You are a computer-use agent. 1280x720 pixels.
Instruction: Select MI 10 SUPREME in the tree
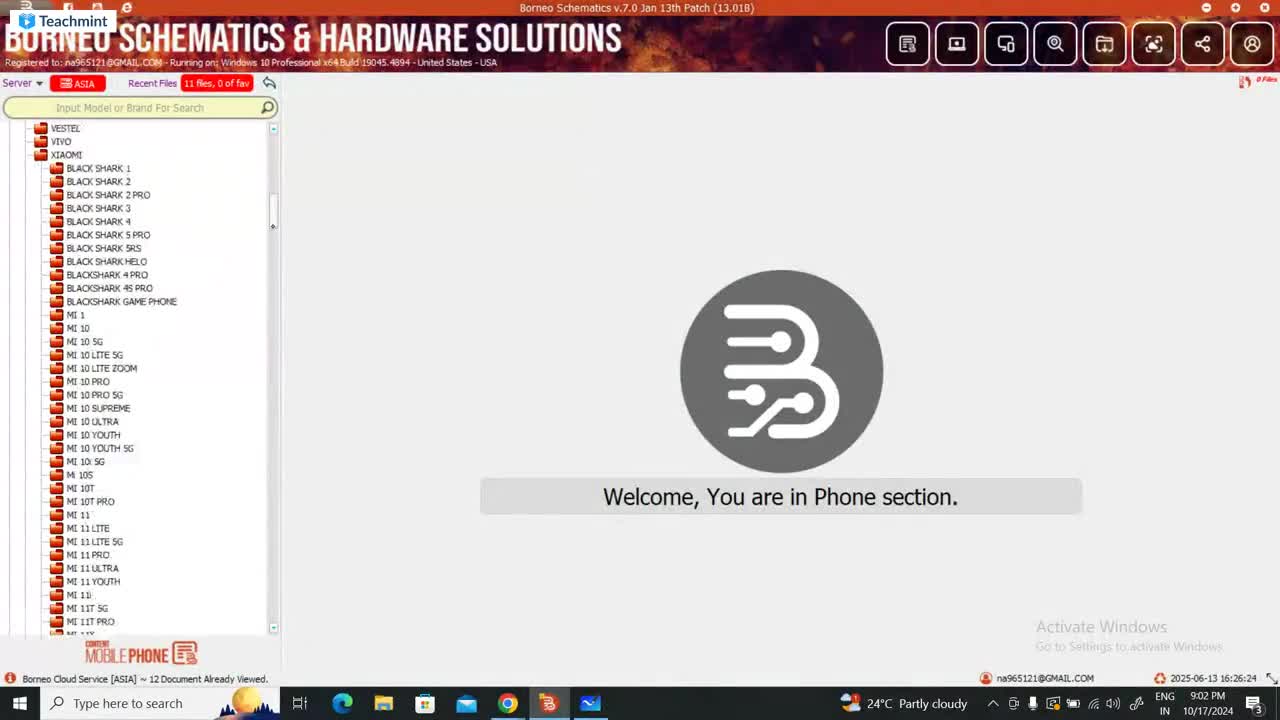tap(98, 408)
